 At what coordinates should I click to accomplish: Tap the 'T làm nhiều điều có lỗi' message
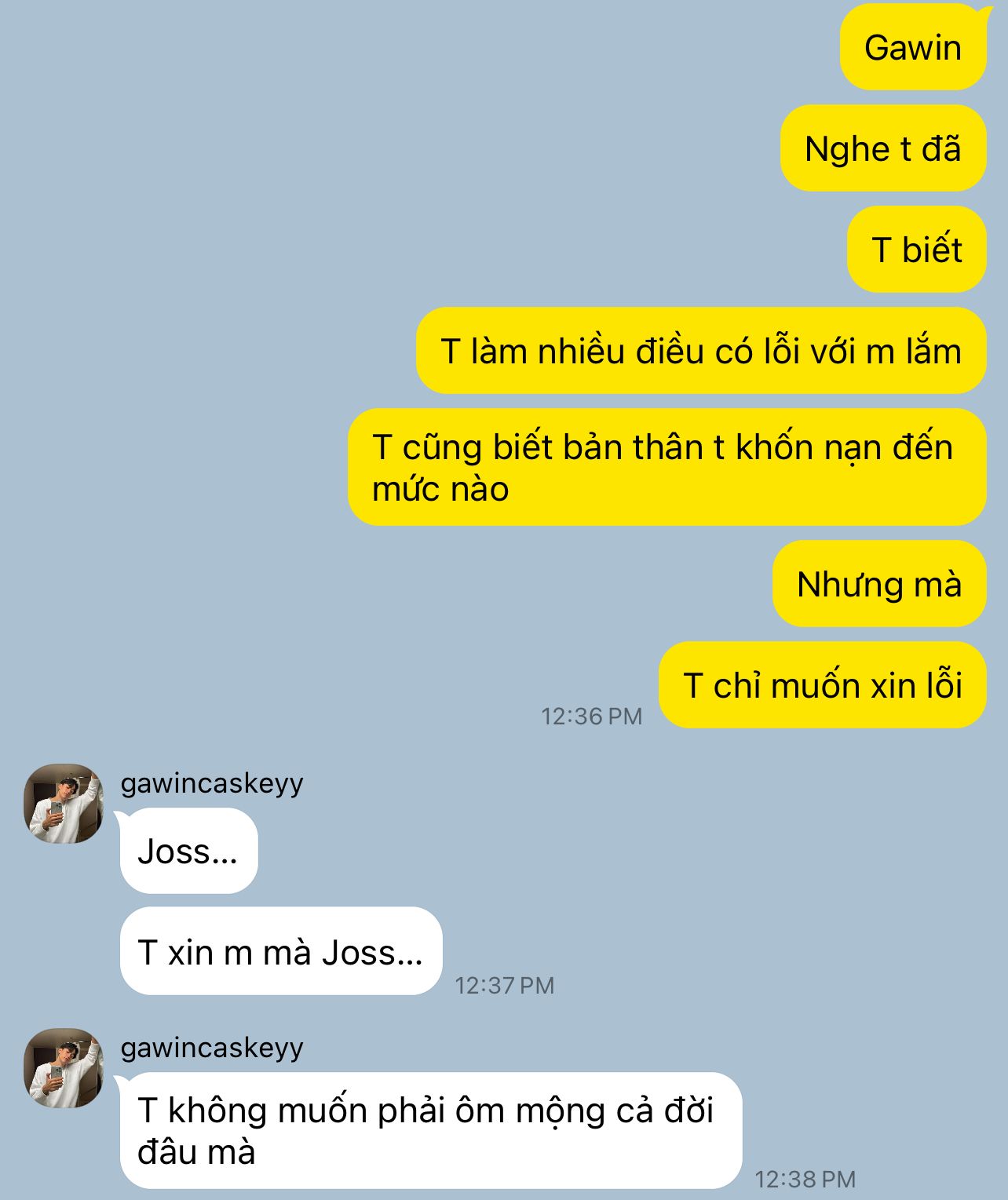[701, 351]
